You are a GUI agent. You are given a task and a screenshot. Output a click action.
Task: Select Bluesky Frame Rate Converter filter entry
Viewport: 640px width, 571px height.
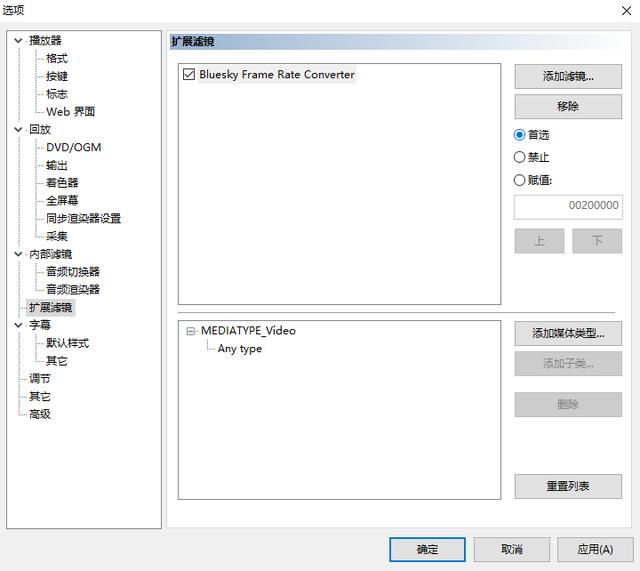pos(277,74)
